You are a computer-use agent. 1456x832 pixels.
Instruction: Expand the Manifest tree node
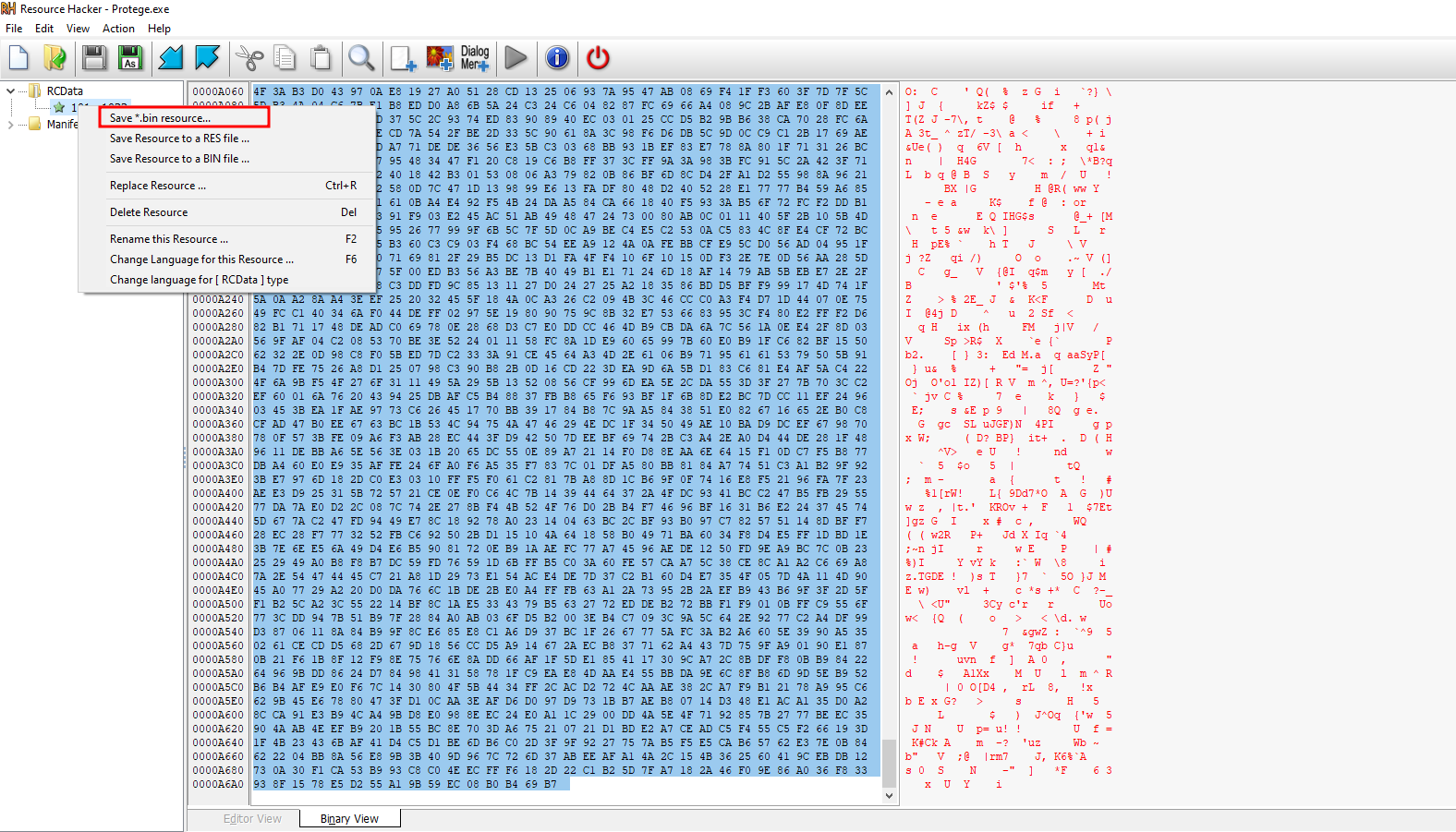11,124
